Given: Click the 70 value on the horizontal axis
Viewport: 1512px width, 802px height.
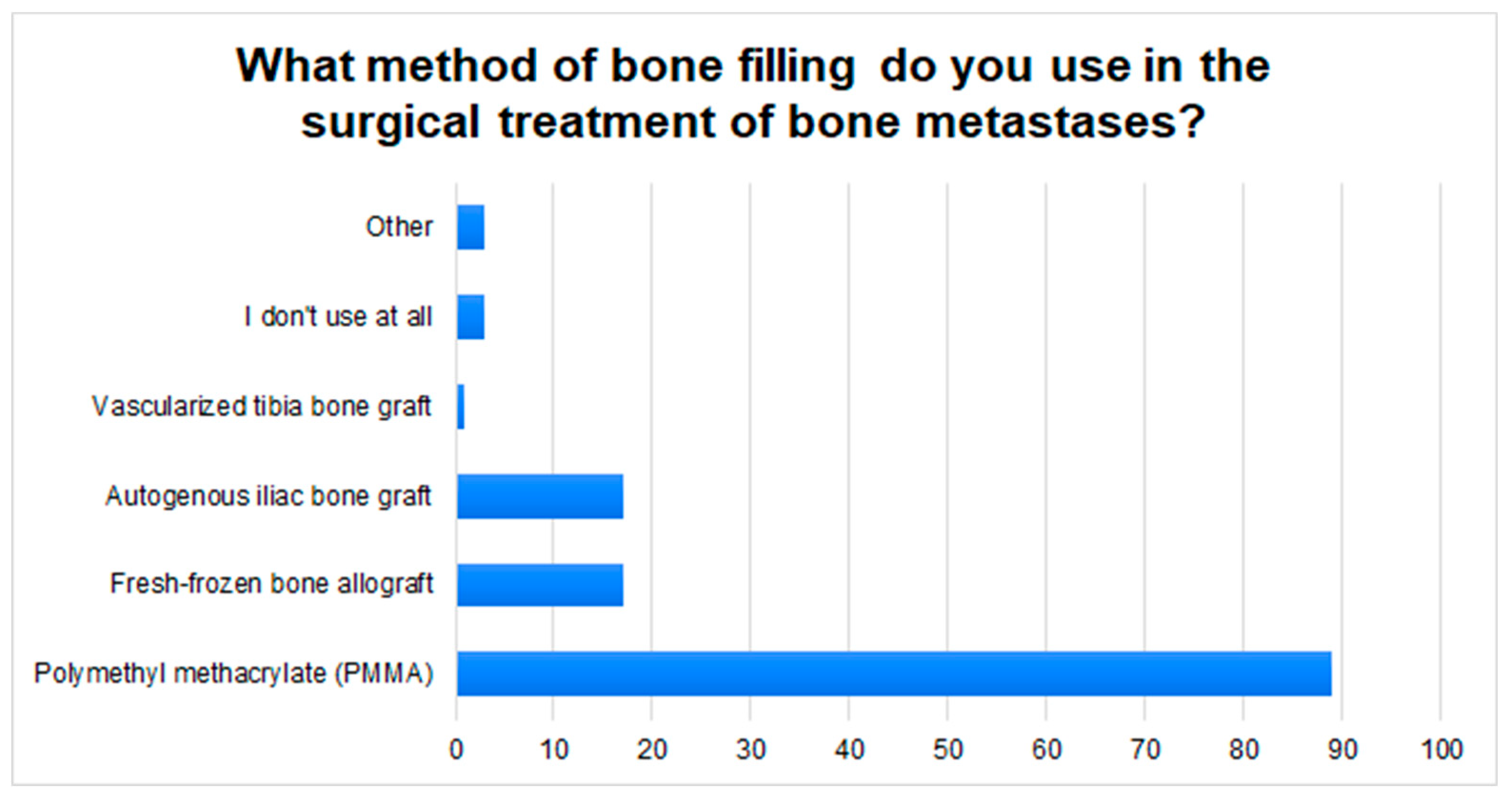Looking at the screenshot, I should 1145,750.
